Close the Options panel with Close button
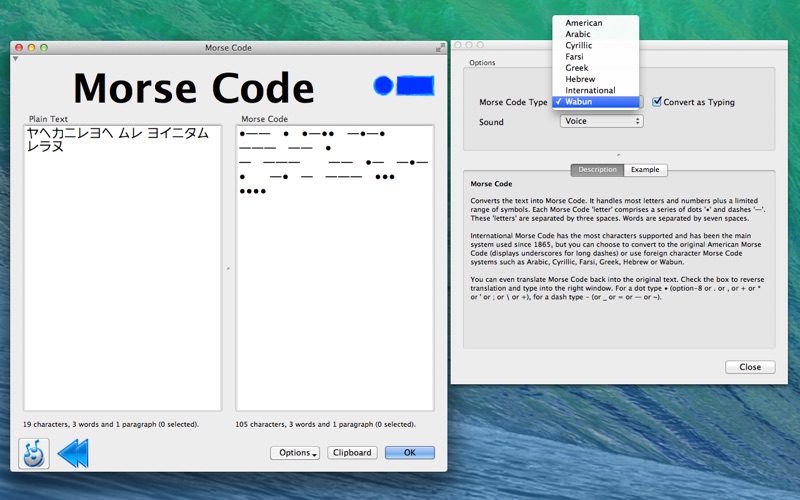800x500 pixels. tap(750, 367)
